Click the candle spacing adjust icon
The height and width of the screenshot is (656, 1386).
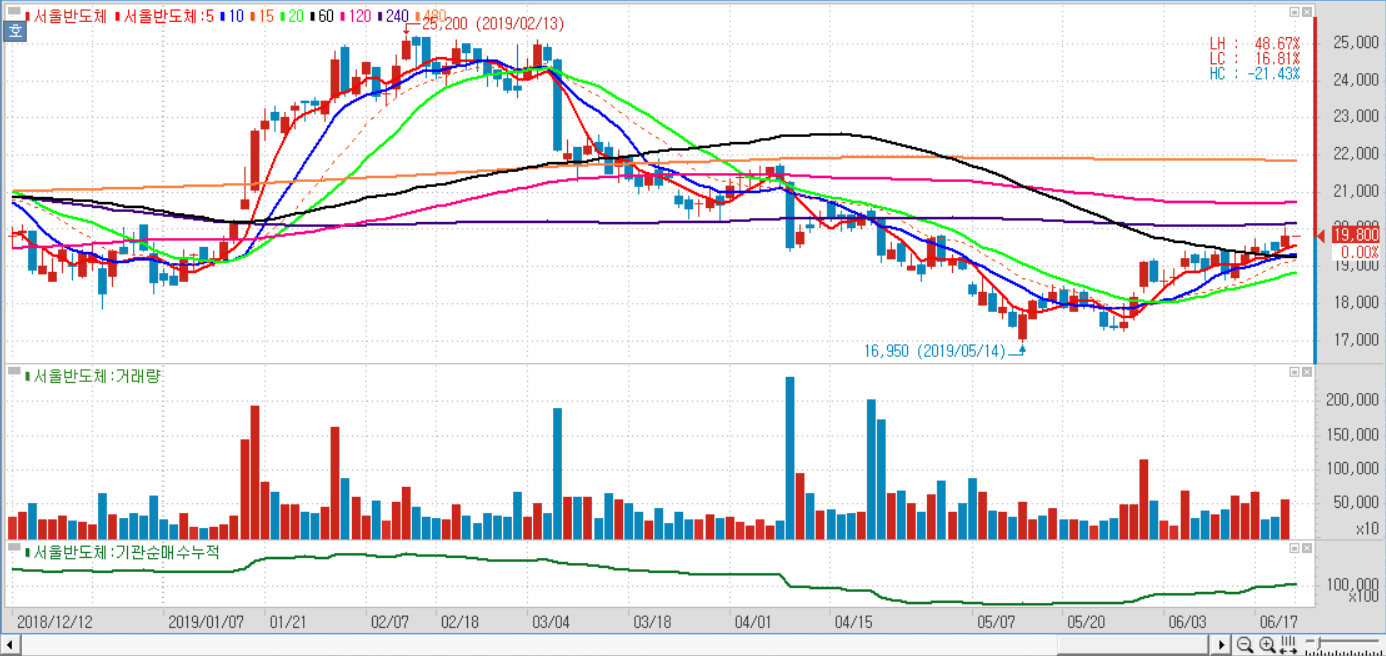pyautogui.click(x=1286, y=645)
